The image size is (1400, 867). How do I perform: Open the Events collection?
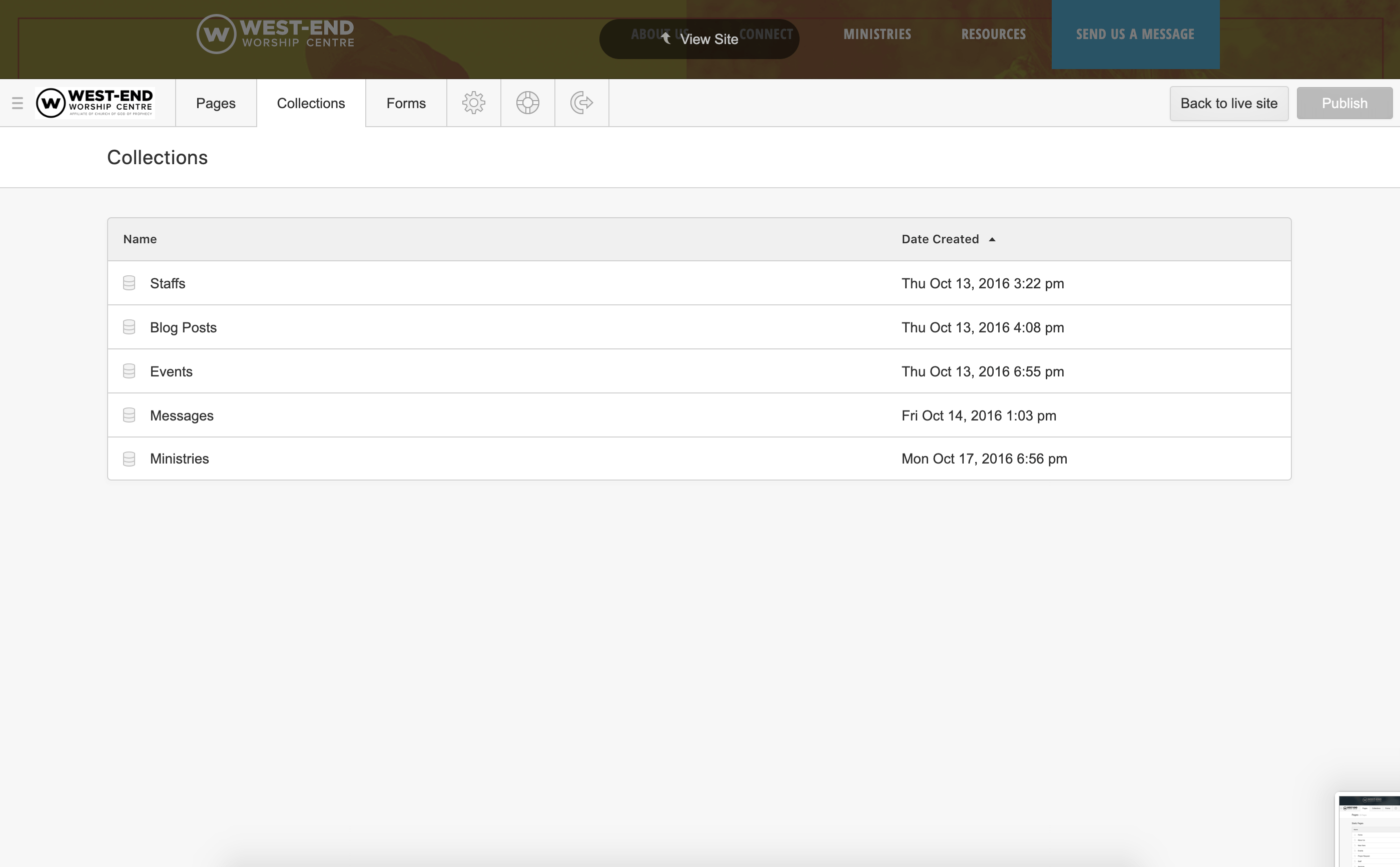pyautogui.click(x=699, y=371)
